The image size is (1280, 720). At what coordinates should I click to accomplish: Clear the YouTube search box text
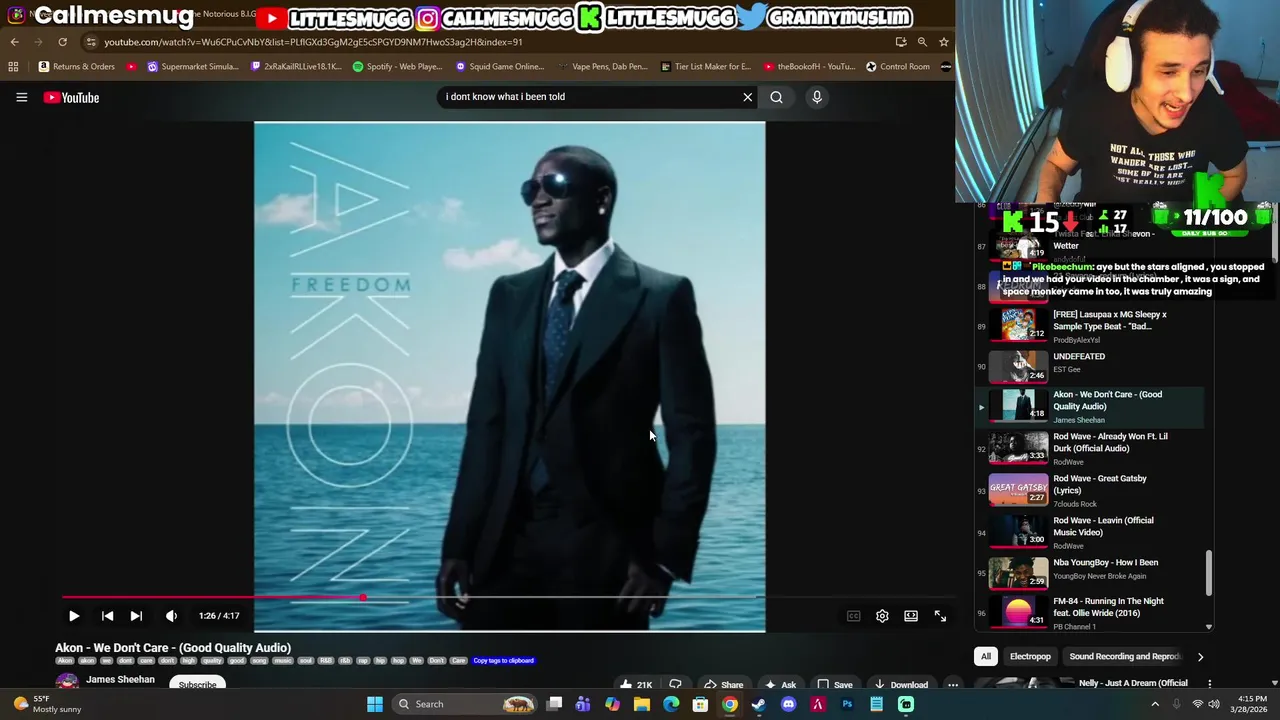pyautogui.click(x=747, y=97)
